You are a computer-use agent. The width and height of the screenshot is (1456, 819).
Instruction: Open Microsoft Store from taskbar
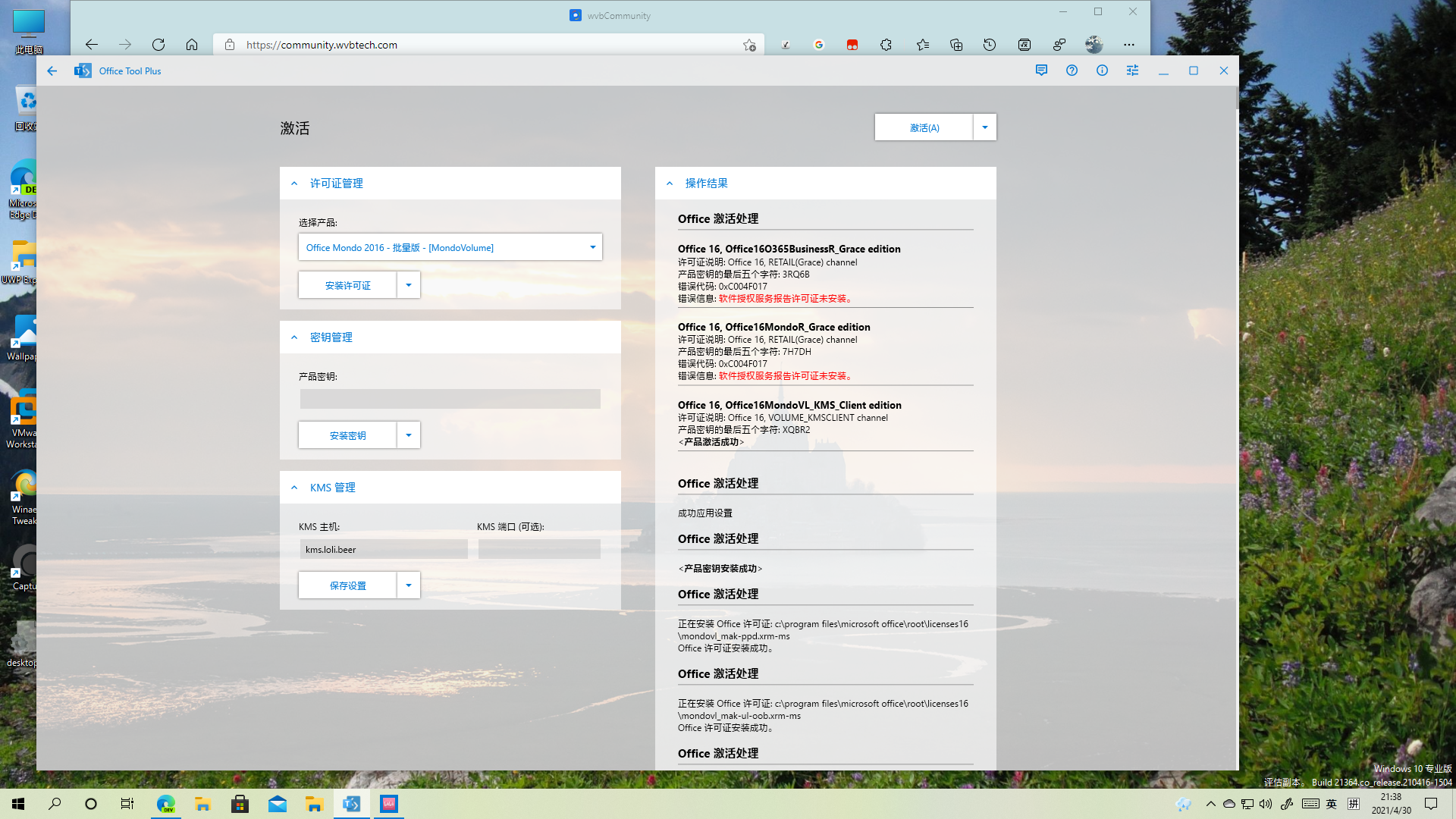click(x=240, y=804)
